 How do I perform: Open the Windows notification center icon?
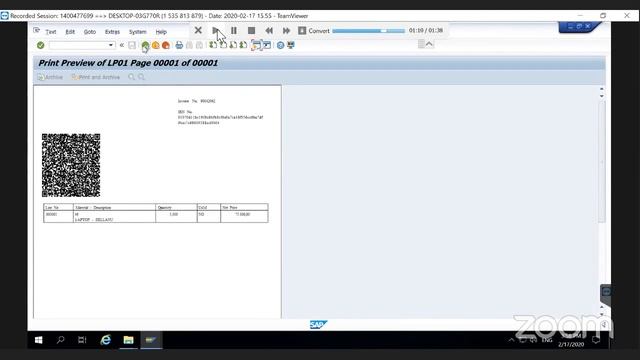[596, 340]
